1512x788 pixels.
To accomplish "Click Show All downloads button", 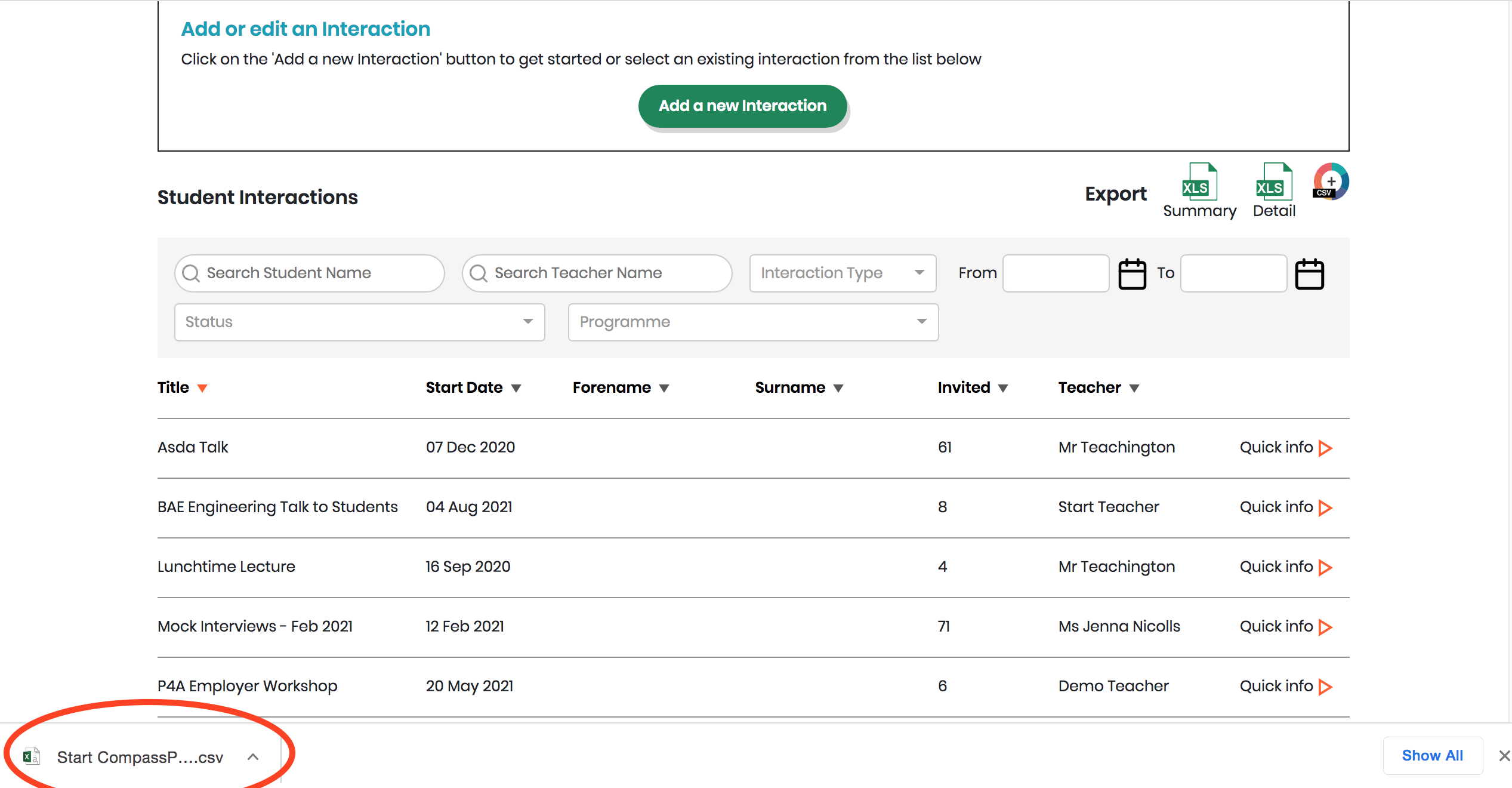I will [x=1433, y=756].
